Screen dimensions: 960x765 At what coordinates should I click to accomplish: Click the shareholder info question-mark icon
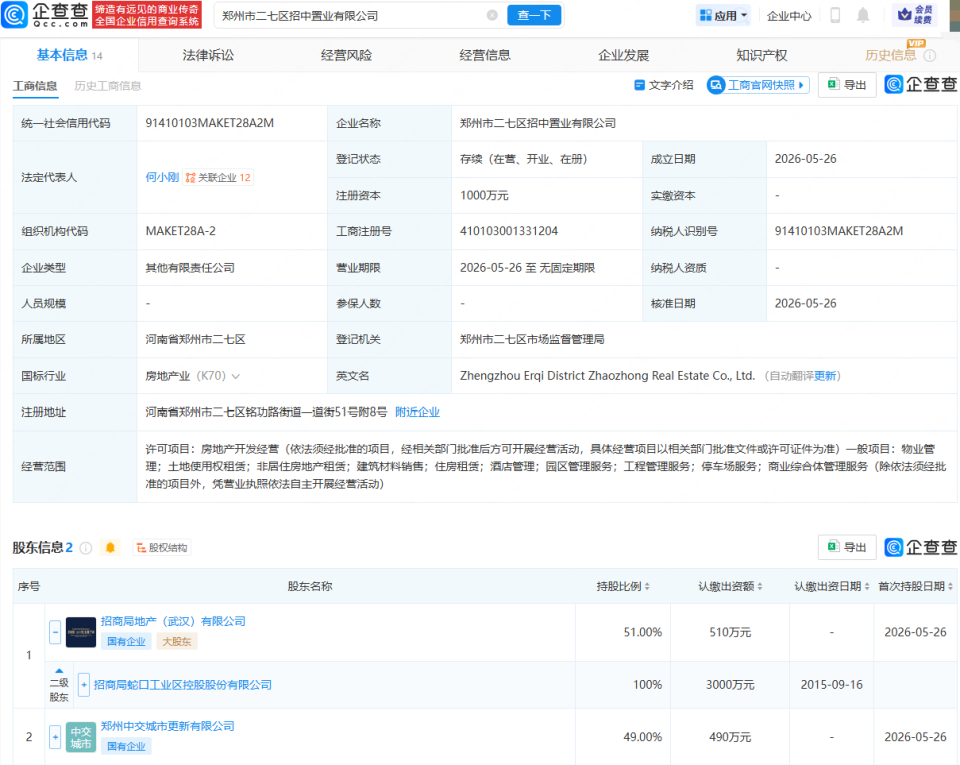(86, 548)
